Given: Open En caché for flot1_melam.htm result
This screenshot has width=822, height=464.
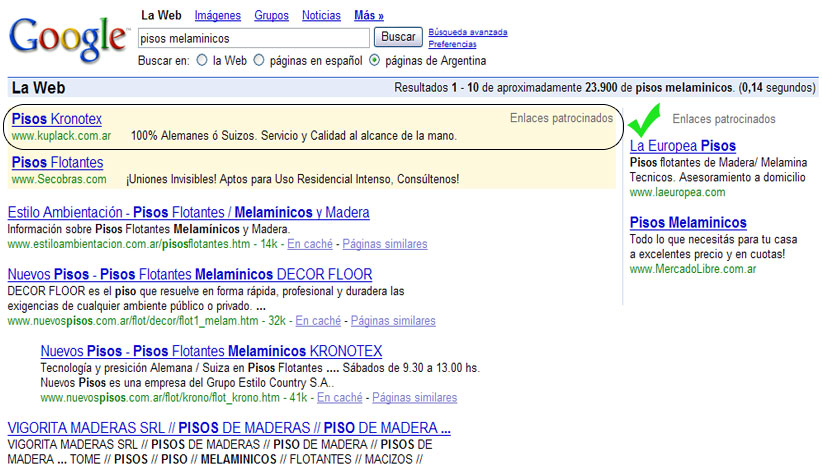Looking at the screenshot, I should pyautogui.click(x=318, y=320).
